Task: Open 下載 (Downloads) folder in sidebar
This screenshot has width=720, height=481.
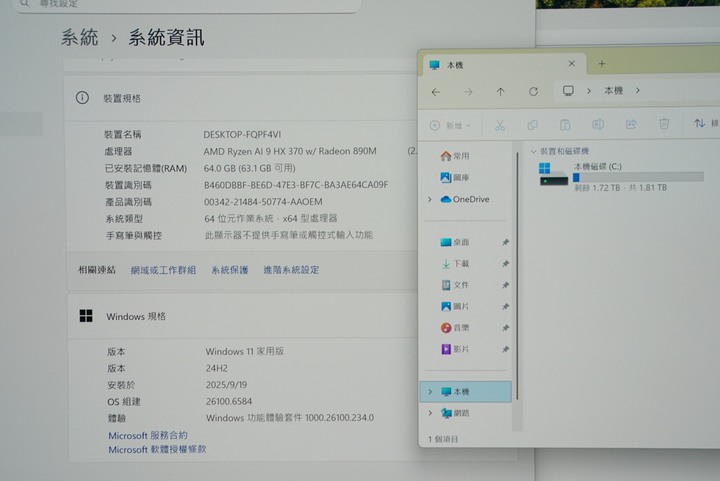Action: click(455, 263)
